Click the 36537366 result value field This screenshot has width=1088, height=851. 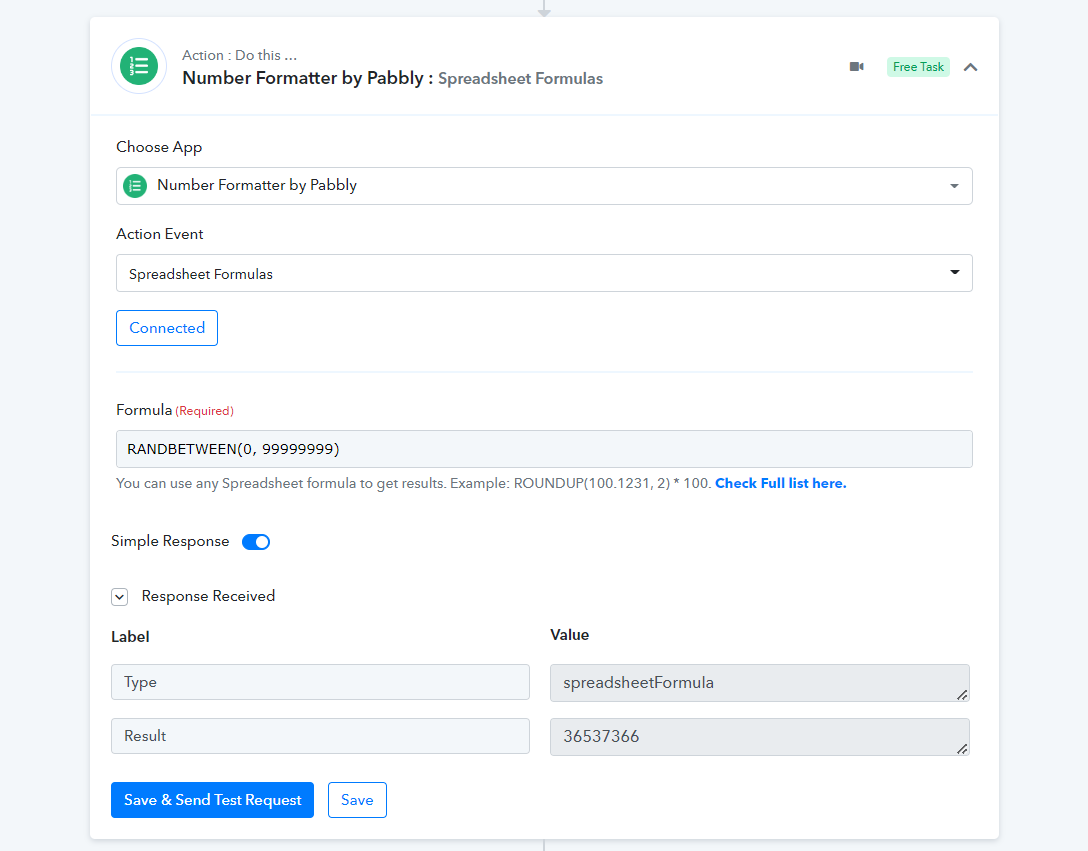click(760, 736)
